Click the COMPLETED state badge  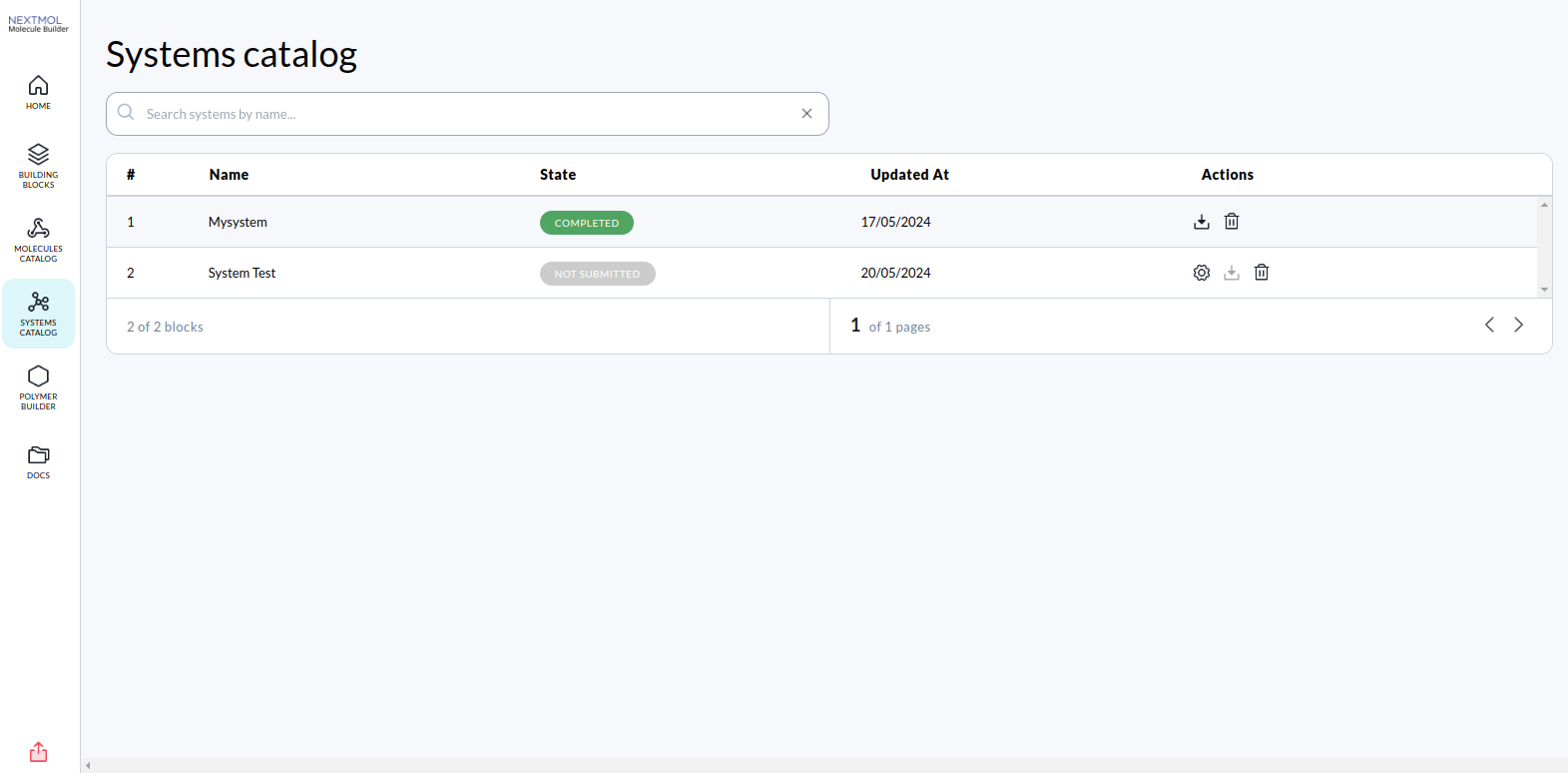(x=587, y=223)
